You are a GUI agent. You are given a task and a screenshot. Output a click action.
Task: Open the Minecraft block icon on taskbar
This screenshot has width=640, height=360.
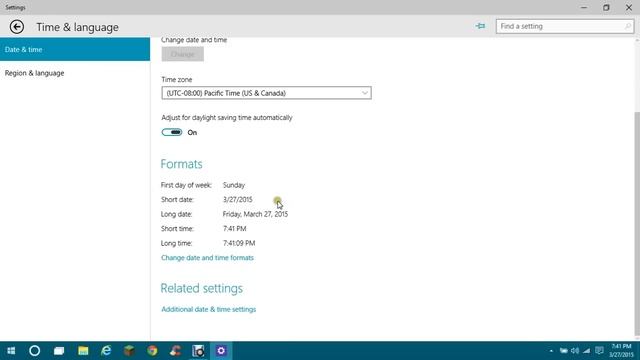[x=129, y=351]
